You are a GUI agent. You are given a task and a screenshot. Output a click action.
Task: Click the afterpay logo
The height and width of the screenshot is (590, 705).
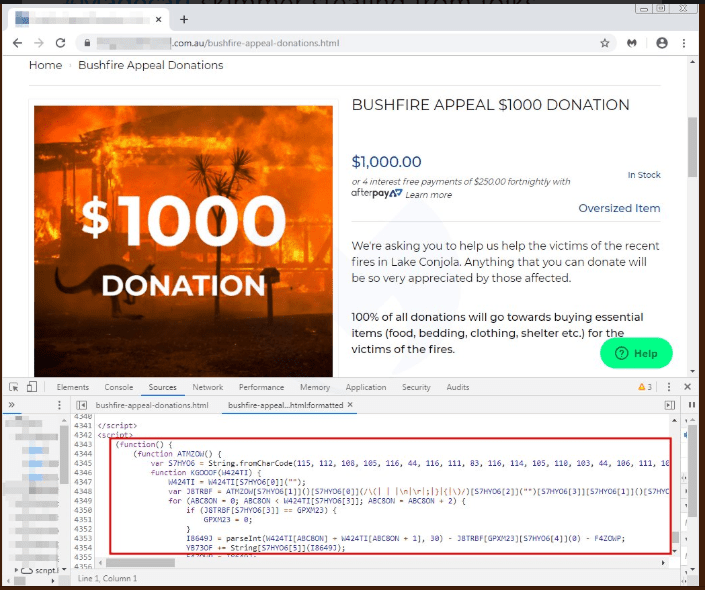[x=377, y=193]
